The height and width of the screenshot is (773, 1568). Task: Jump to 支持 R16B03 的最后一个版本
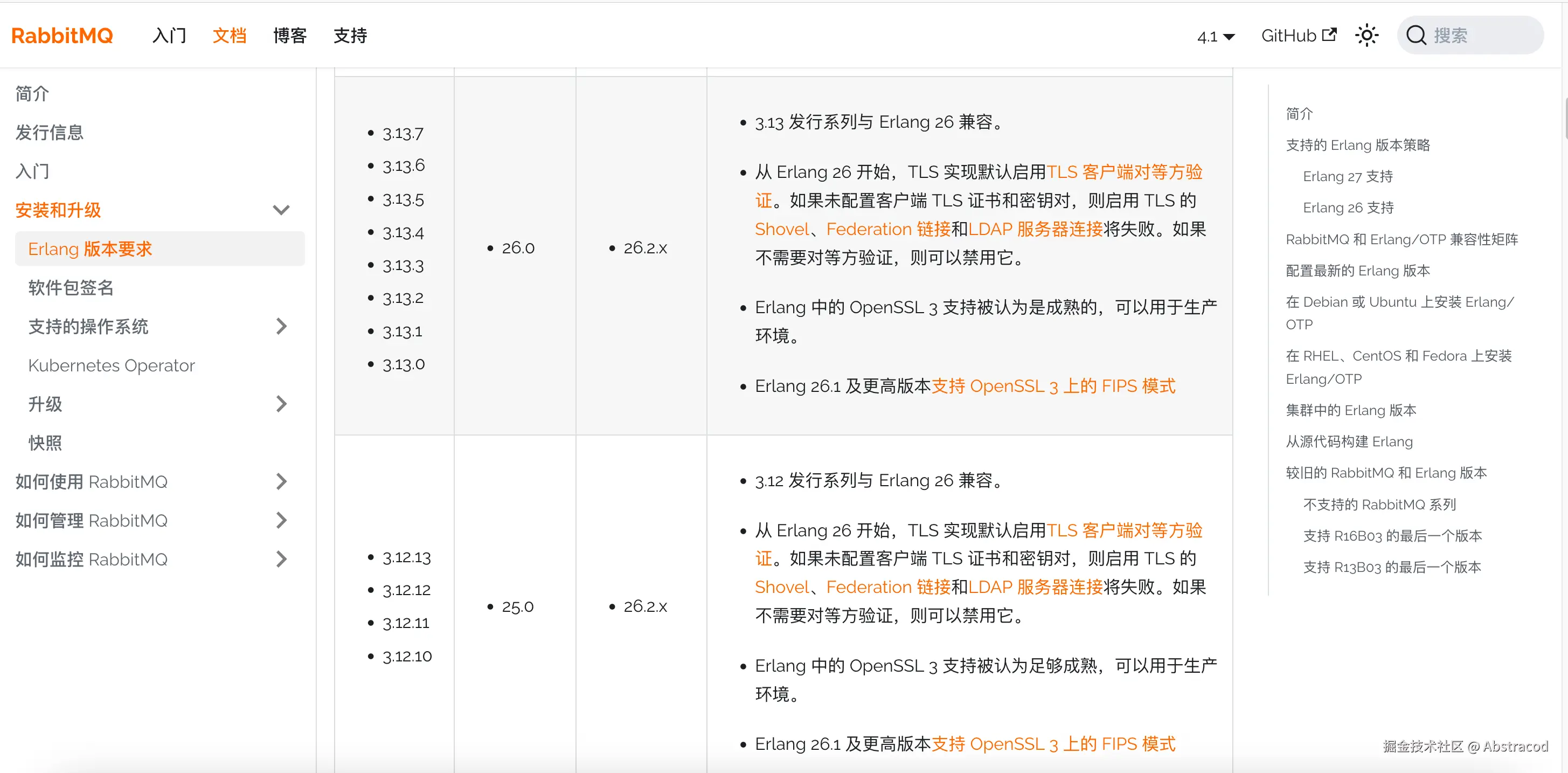click(1392, 535)
